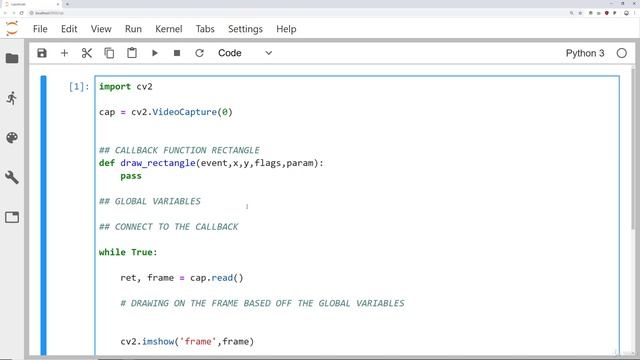
Task: Run the selected cell
Action: (155, 53)
